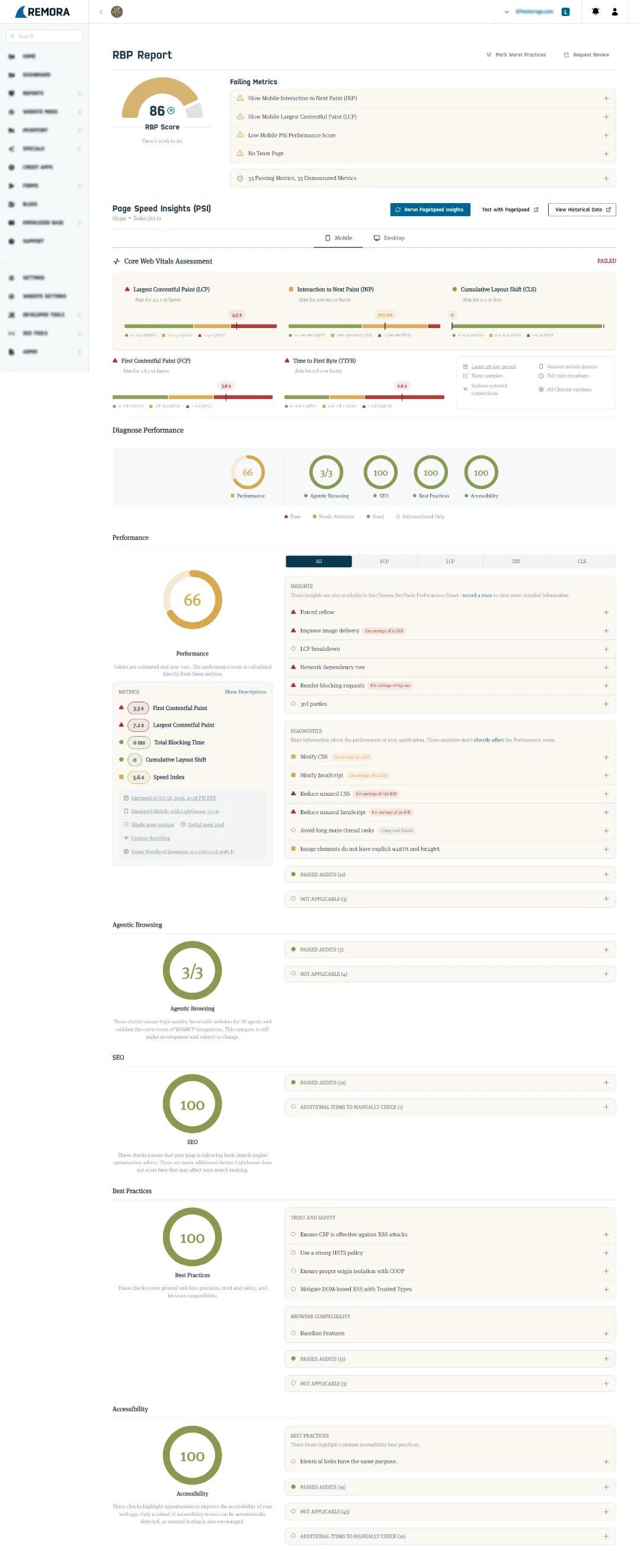This screenshot has height=1568, width=640.
Task: Click the Origin link under Page Speed Insights
Action: pyautogui.click(x=119, y=218)
